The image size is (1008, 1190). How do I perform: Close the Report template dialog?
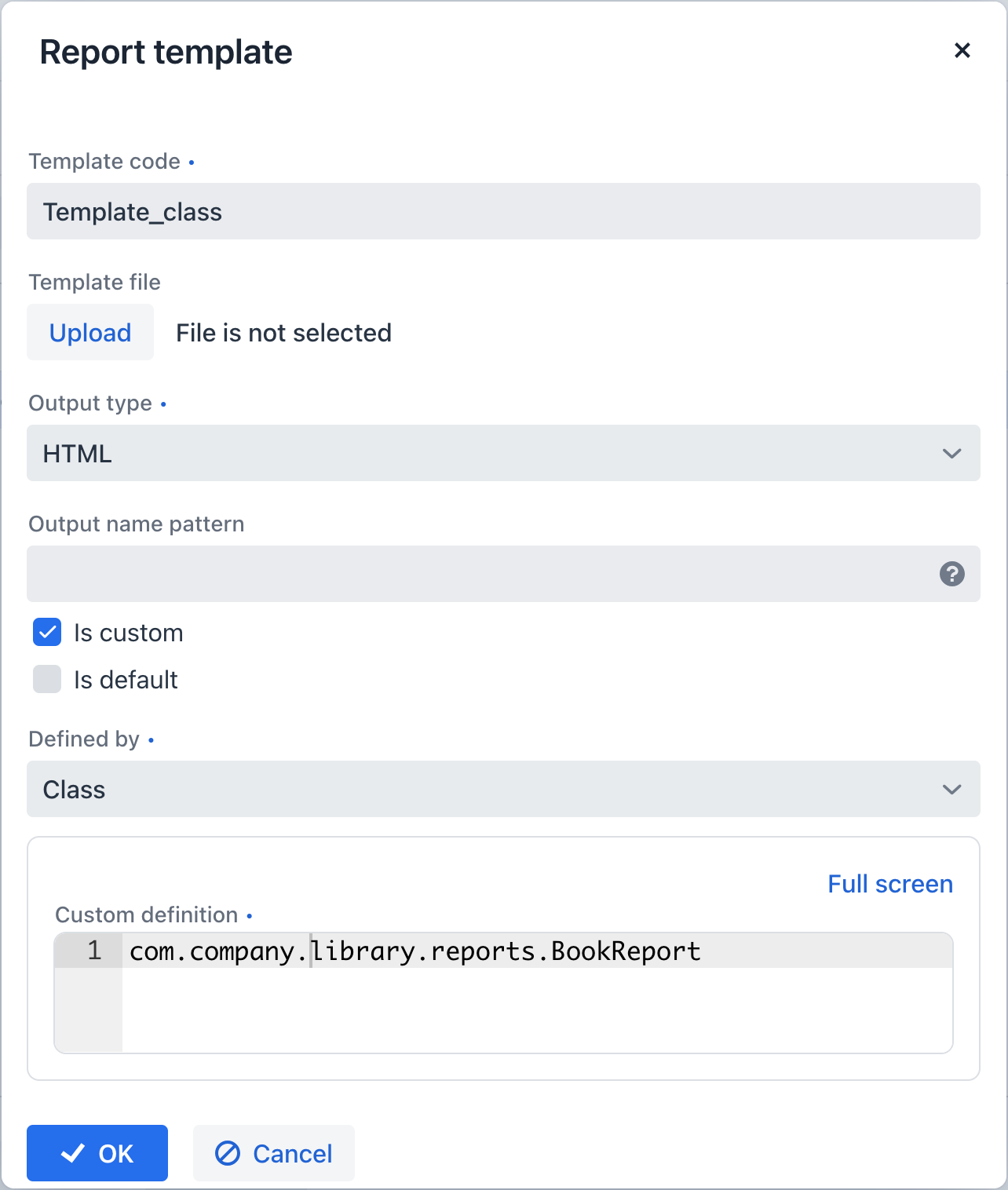pos(962,50)
